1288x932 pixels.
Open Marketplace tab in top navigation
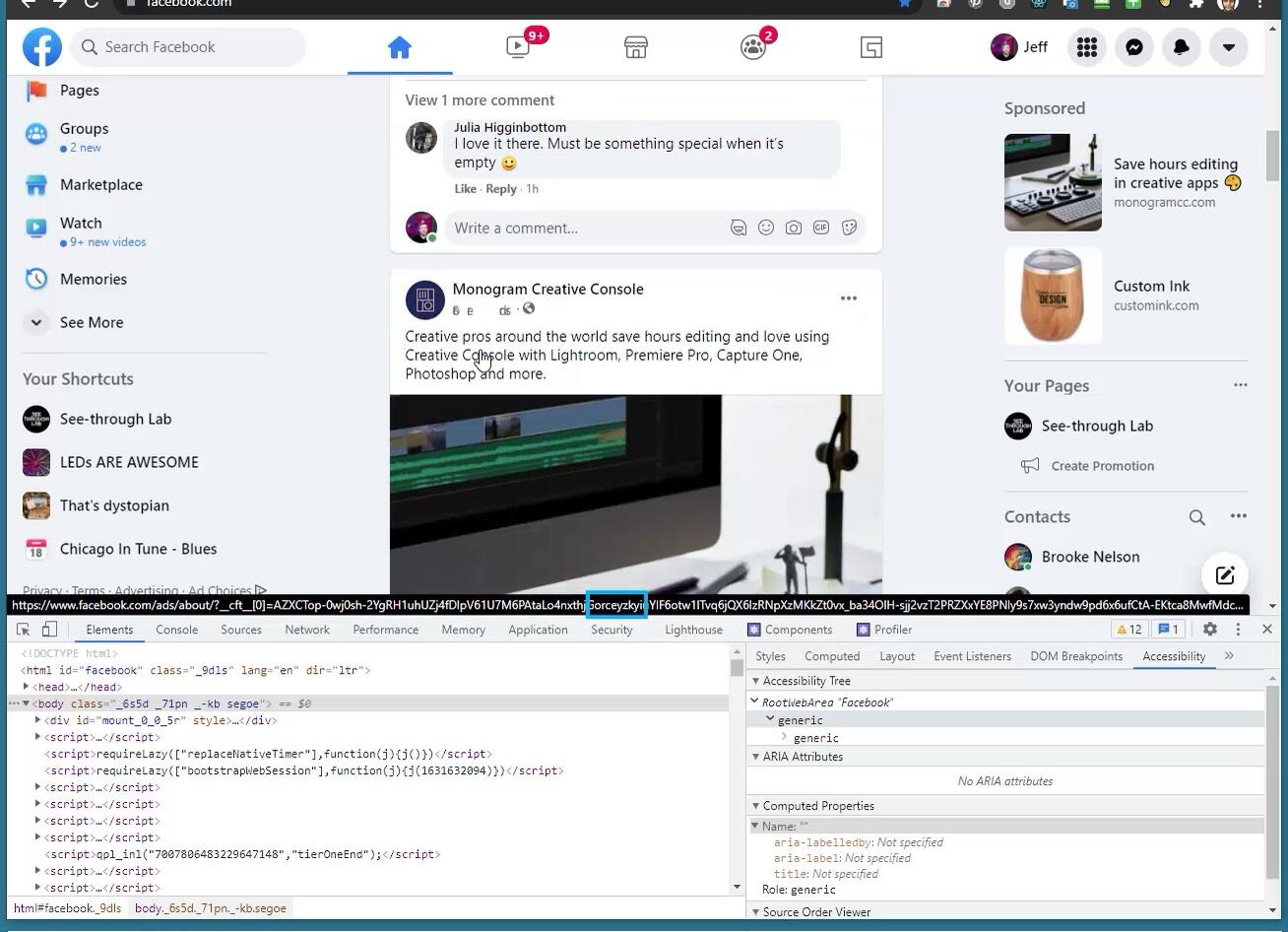coord(636,47)
